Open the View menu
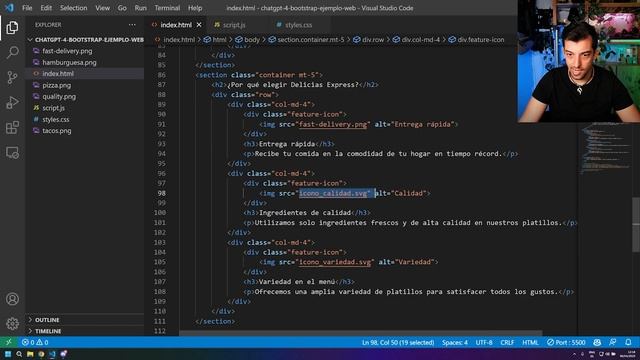Image resolution: width=640 pixels, height=360 pixels. [x=102, y=8]
